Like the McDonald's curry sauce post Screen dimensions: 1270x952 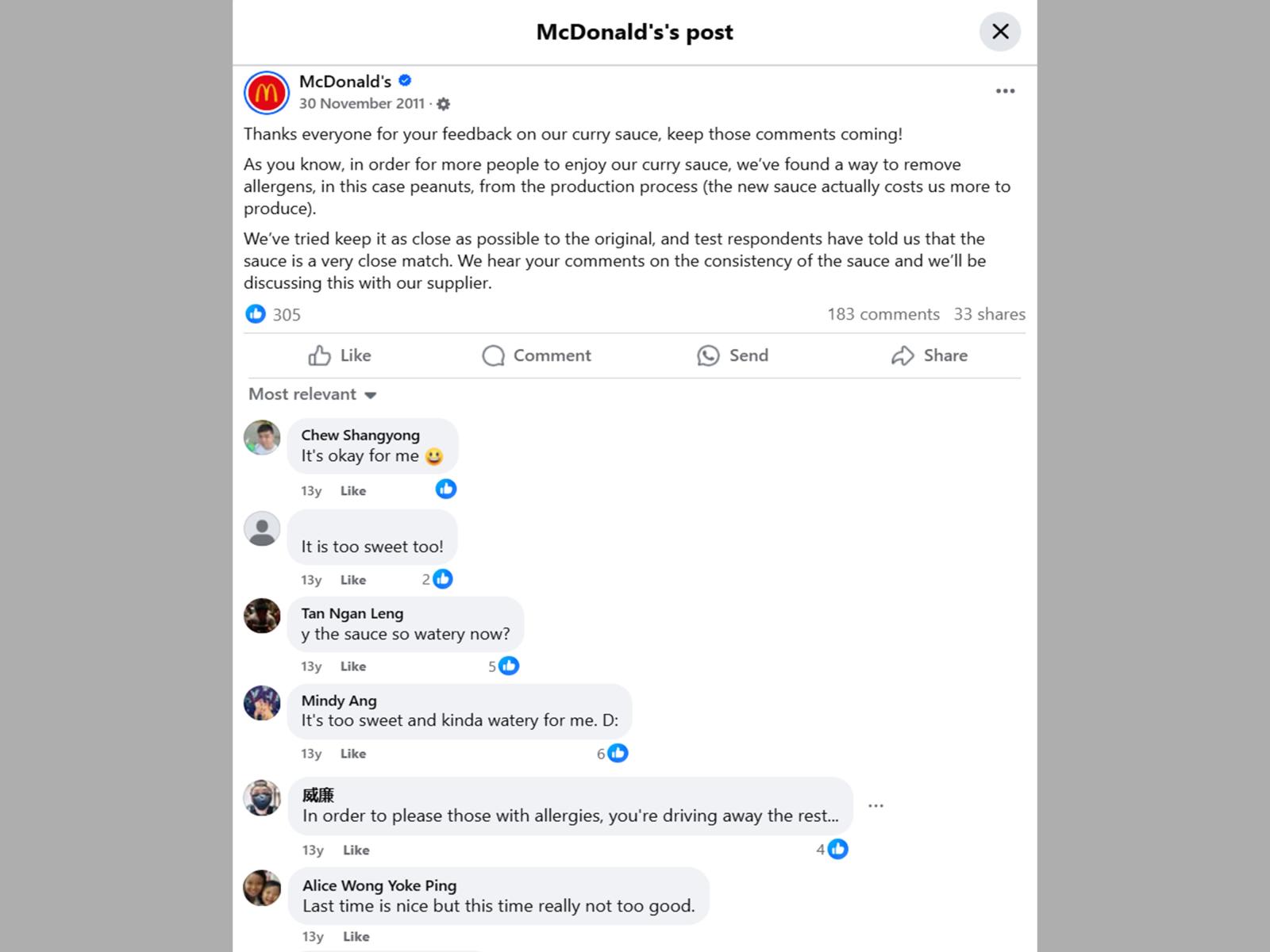[340, 355]
